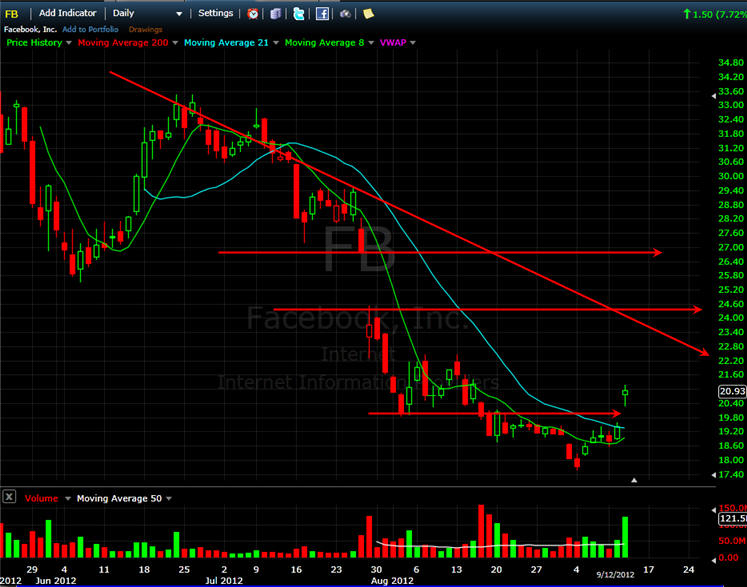The width and height of the screenshot is (747, 587).
Task: Click the 24.00 price axis label
Action: 731,318
